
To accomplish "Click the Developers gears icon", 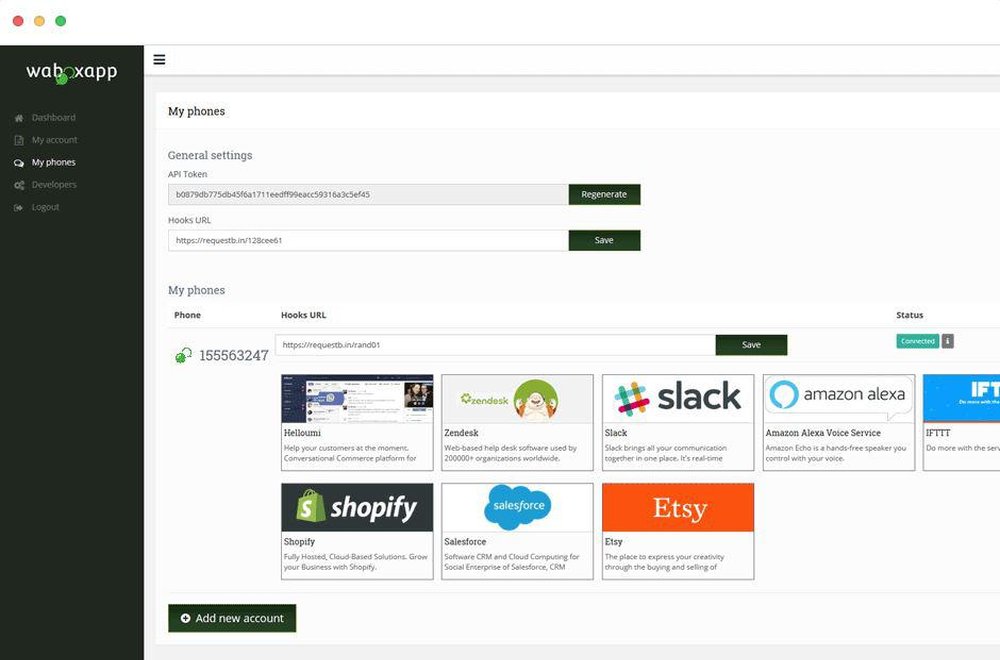I will (19, 185).
